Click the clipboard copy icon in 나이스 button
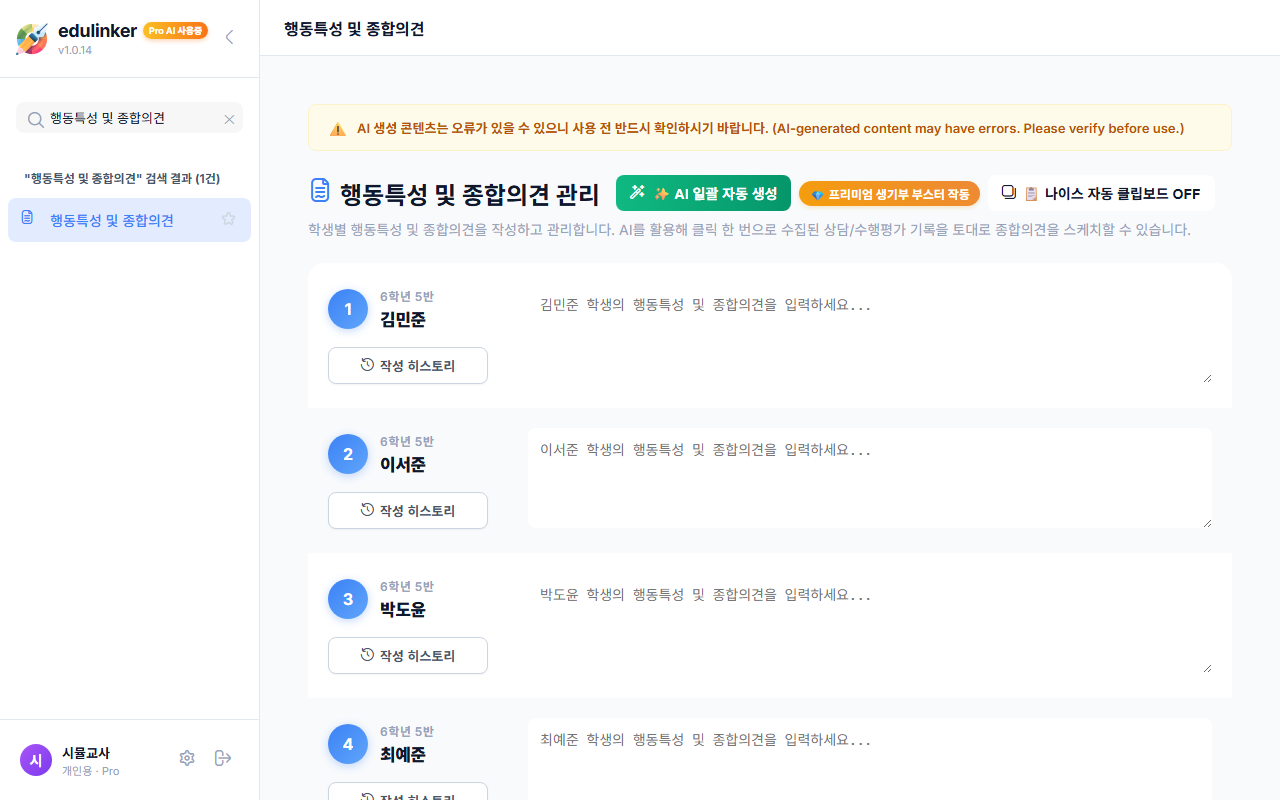This screenshot has height=800, width=1280. point(1009,192)
